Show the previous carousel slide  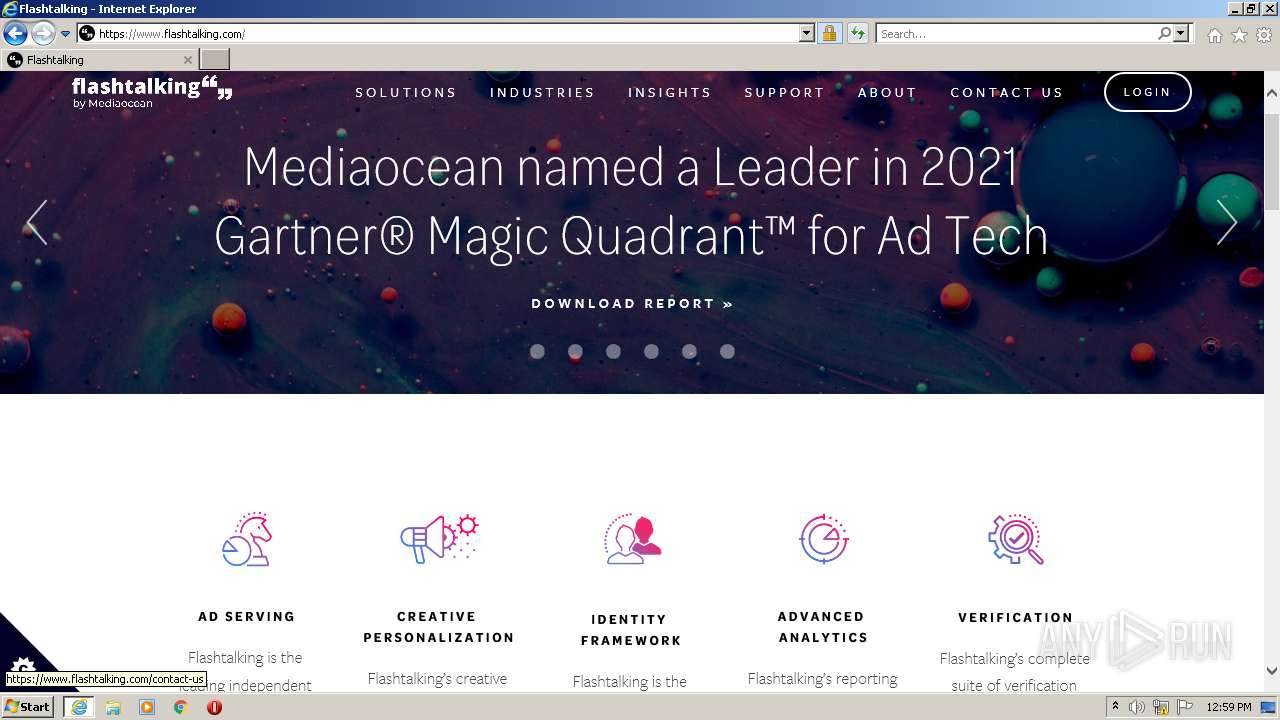pyautogui.click(x=37, y=222)
